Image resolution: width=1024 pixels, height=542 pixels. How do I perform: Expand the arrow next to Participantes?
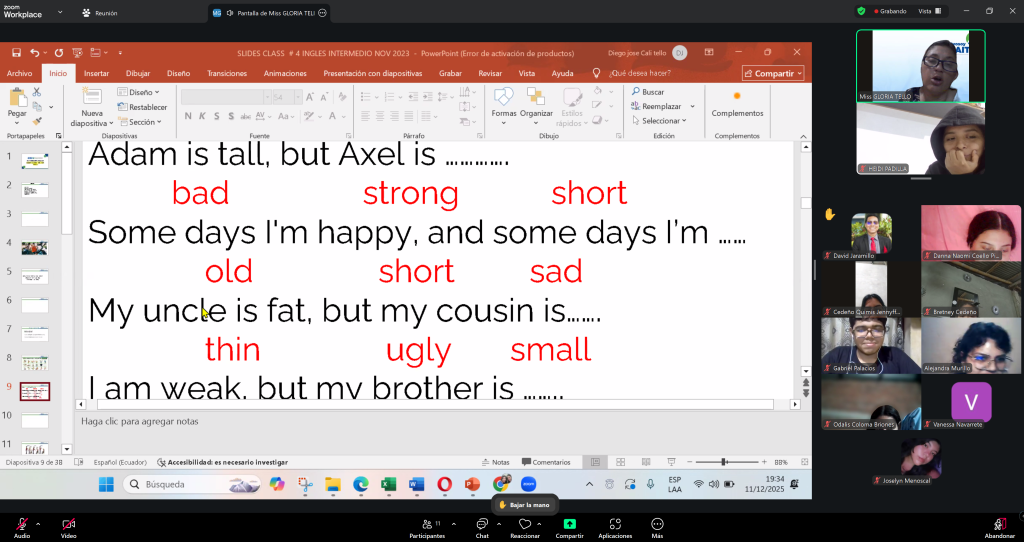tap(453, 523)
